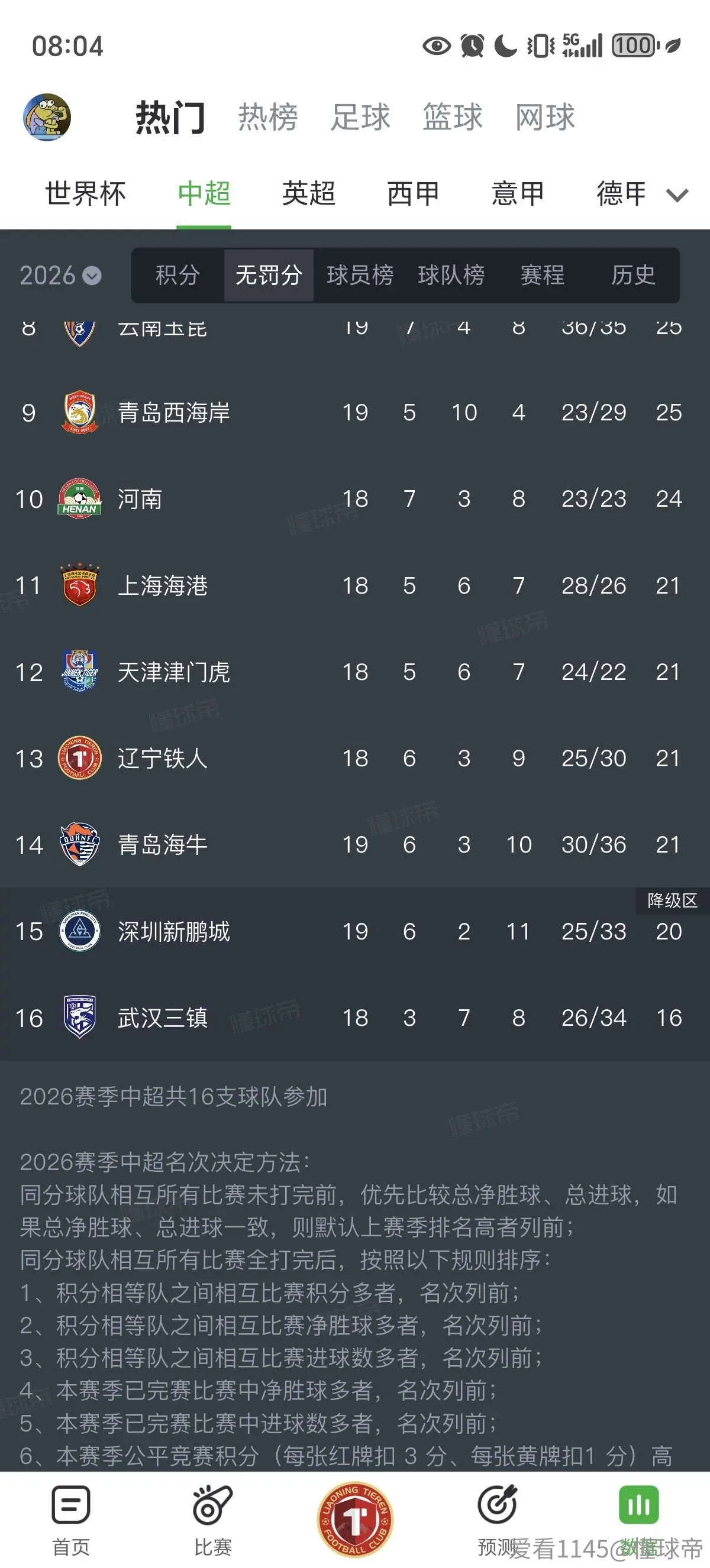Viewport: 710px width, 1568px height.
Task: Select the 世界杯 league tab
Action: [85, 193]
